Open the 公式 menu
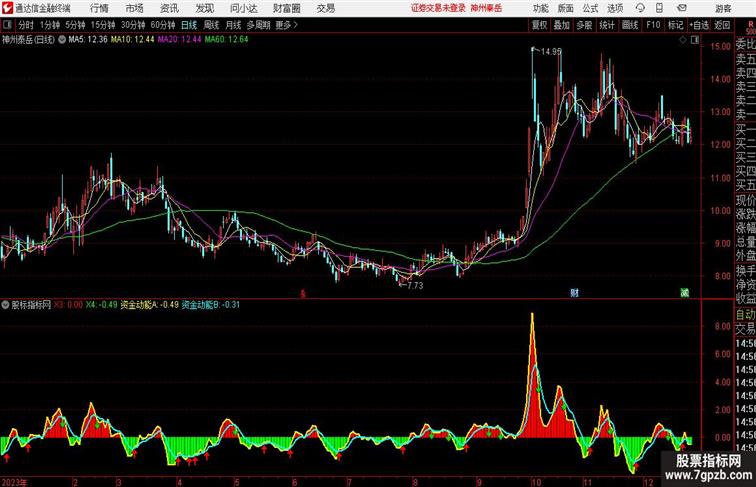 590,8
